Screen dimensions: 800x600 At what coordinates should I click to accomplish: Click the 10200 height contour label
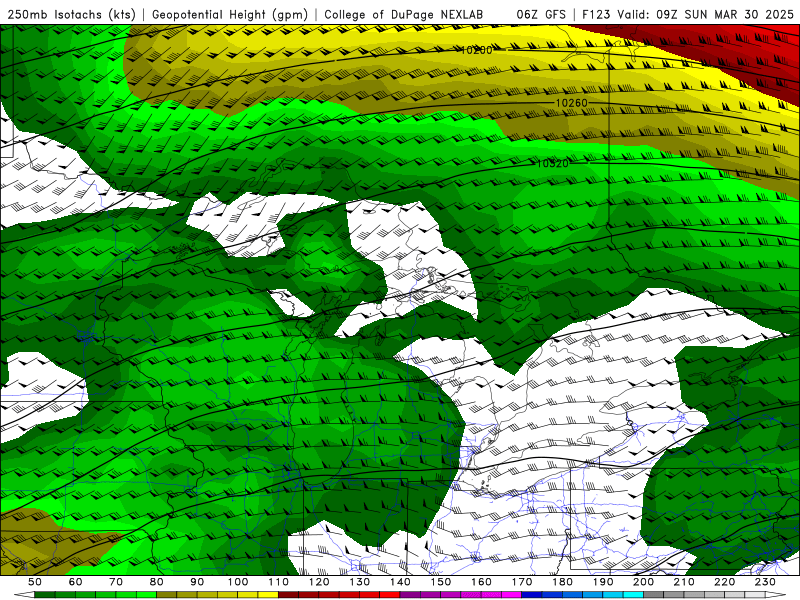[477, 50]
